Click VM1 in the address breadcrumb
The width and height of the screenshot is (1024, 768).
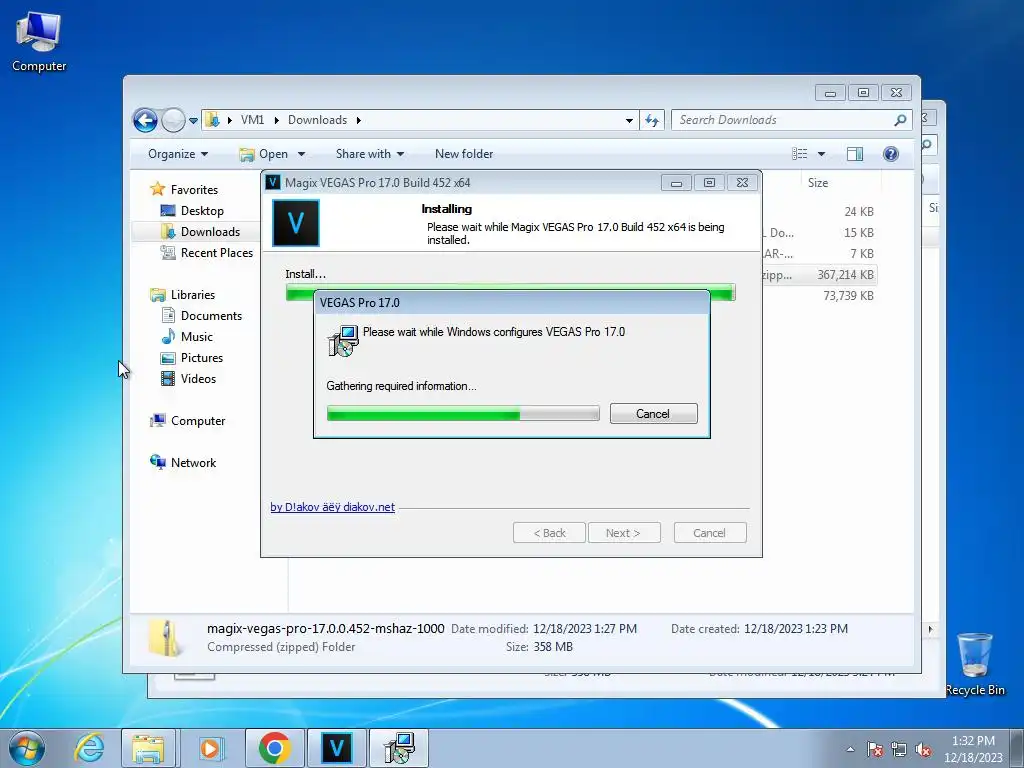[x=252, y=120]
